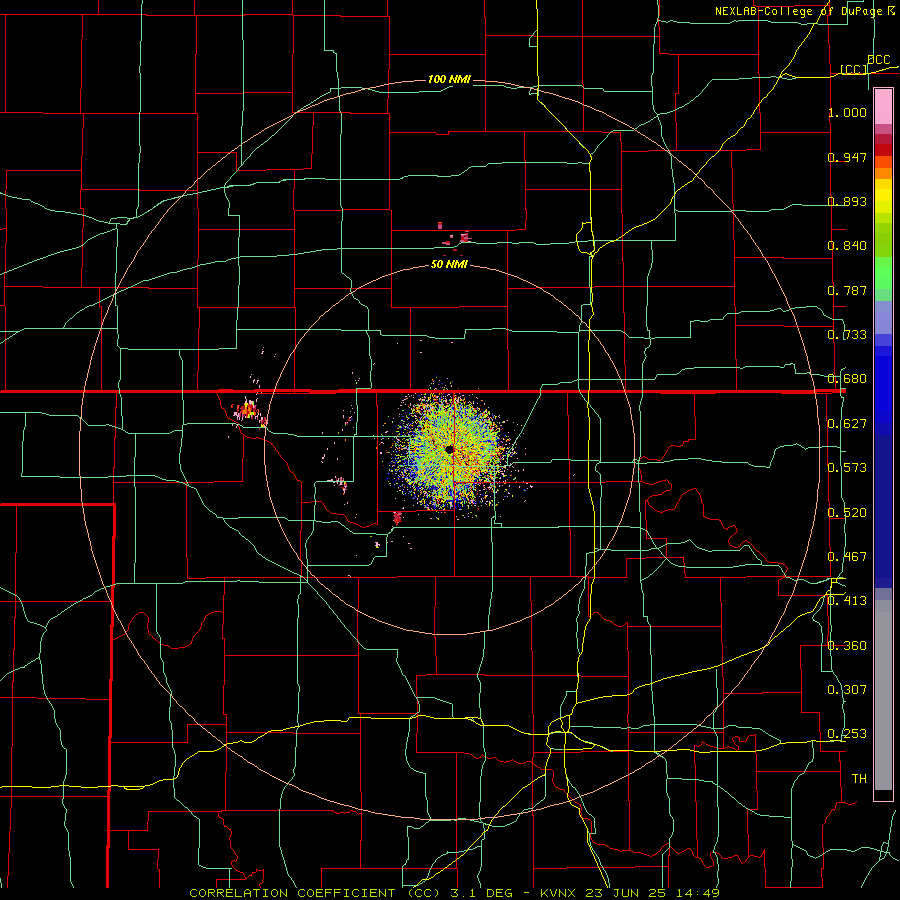This screenshot has width=900, height=900.
Task: Click the 0.360 legend value
Action: [x=847, y=646]
